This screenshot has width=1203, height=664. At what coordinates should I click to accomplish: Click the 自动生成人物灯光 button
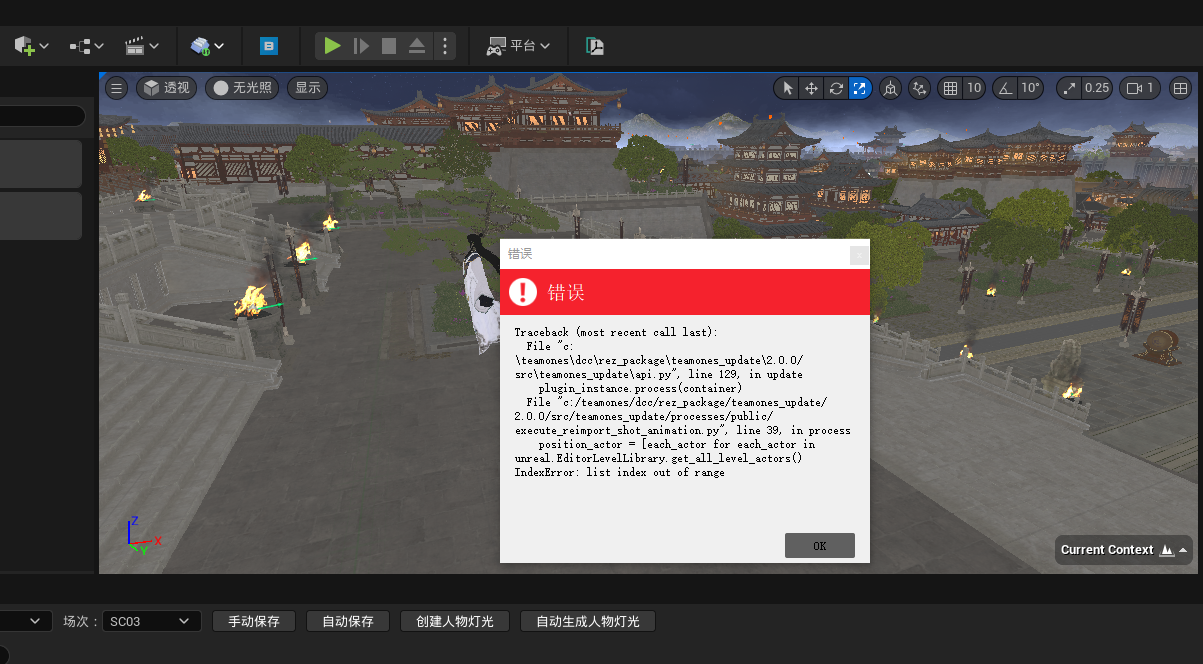tap(587, 621)
